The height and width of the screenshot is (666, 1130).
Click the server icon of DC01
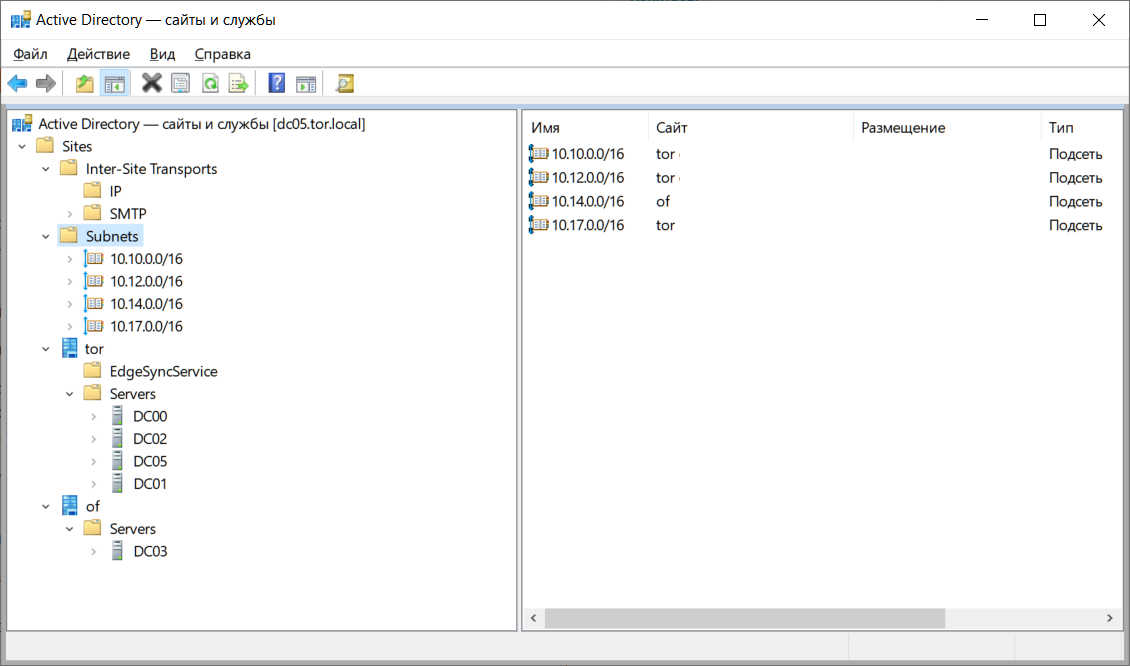click(117, 484)
